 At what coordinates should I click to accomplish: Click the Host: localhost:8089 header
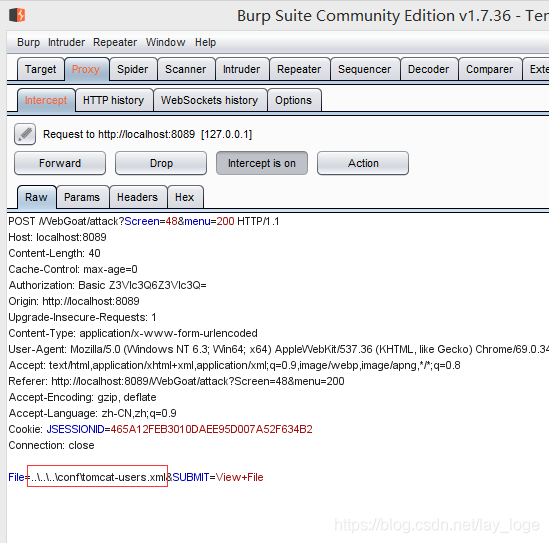[x=57, y=237]
